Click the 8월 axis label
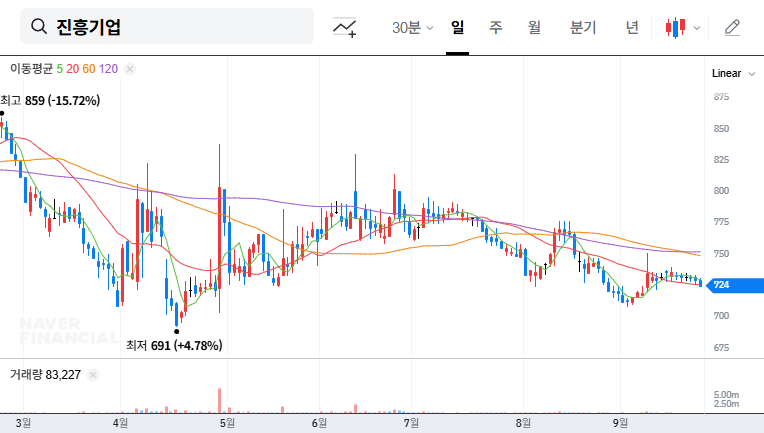This screenshot has height=433, width=764. click(x=523, y=423)
